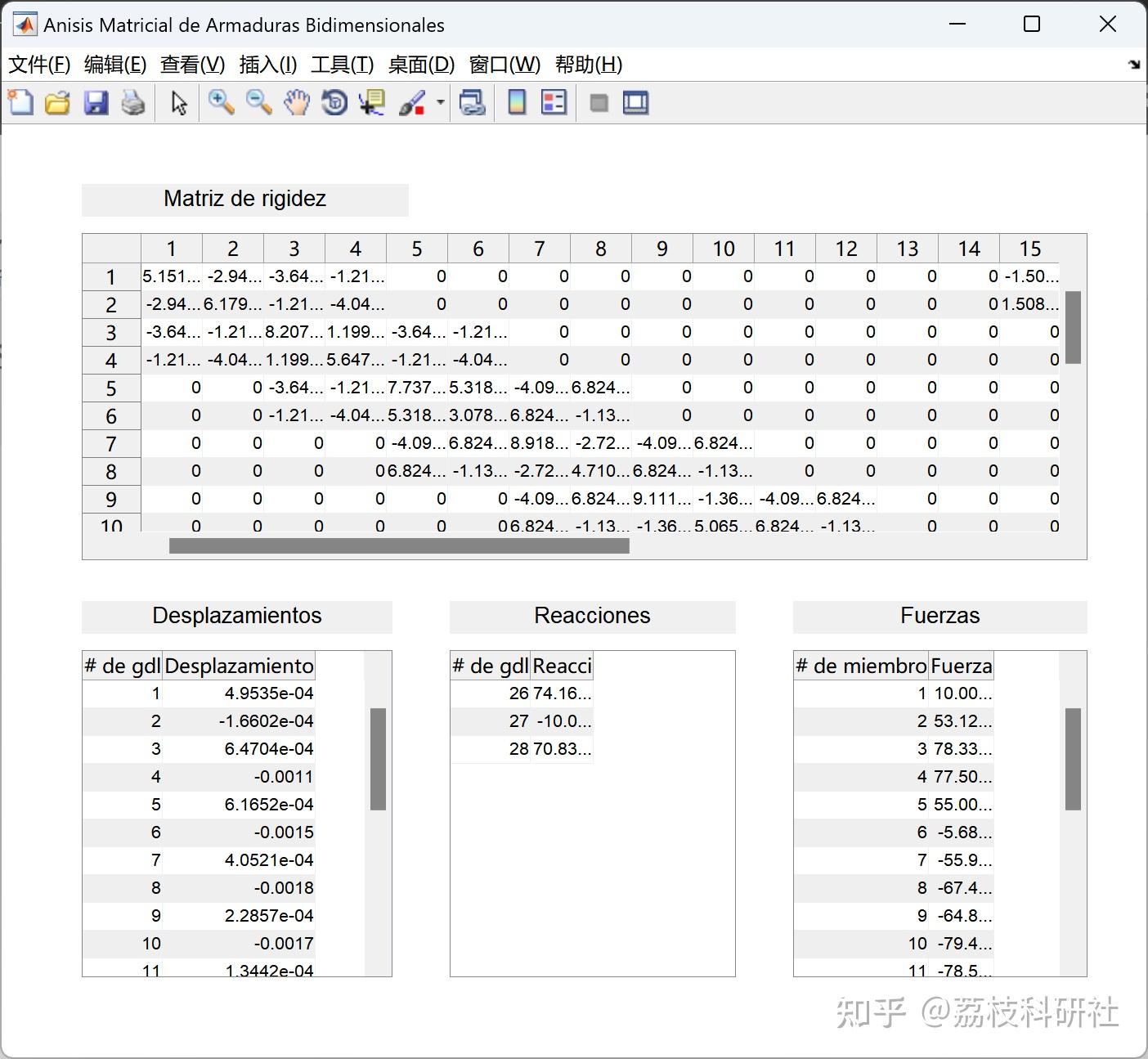Create a new figure
Image resolution: width=1148 pixels, height=1059 pixels.
pyautogui.click(x=21, y=102)
